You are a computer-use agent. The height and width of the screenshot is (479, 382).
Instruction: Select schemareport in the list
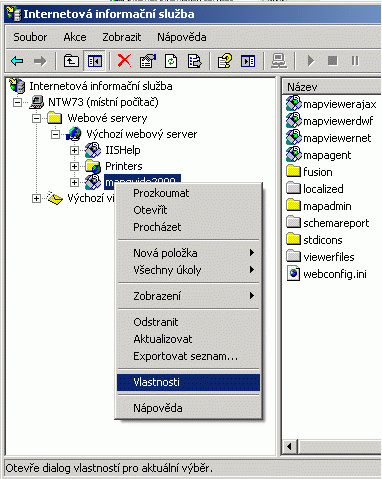[x=336, y=223]
